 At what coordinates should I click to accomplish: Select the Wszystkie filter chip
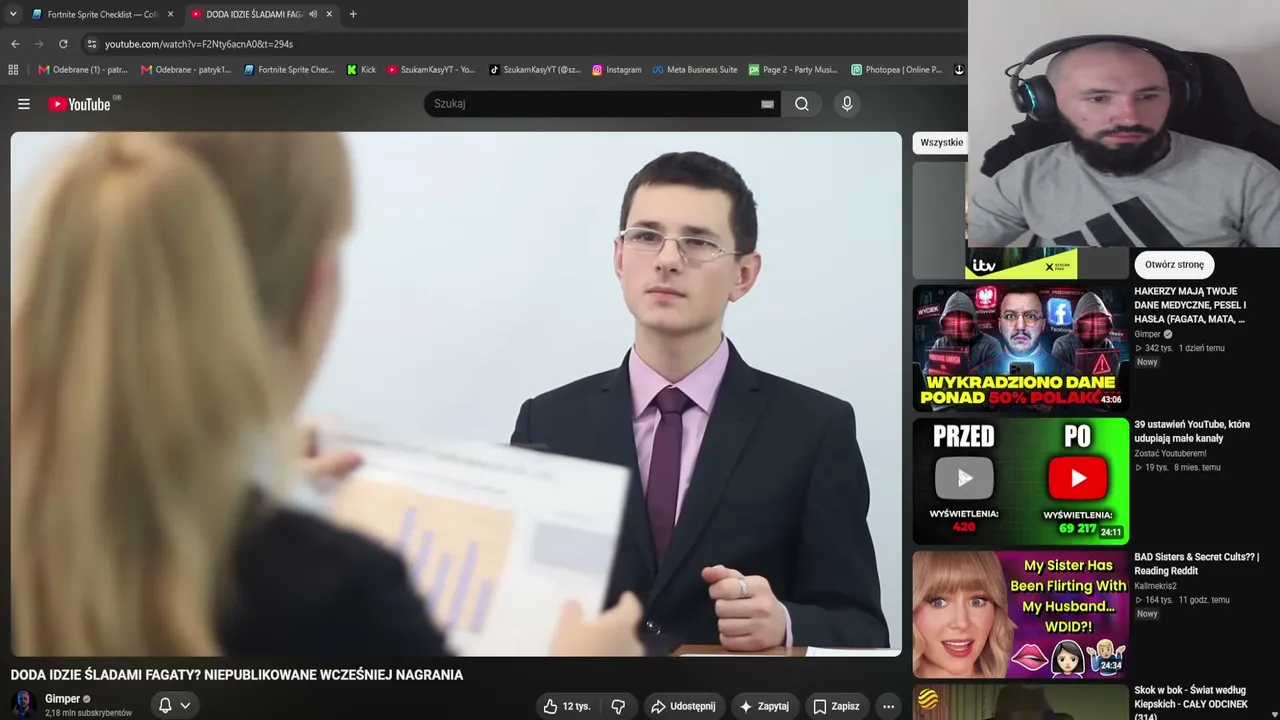click(x=941, y=142)
